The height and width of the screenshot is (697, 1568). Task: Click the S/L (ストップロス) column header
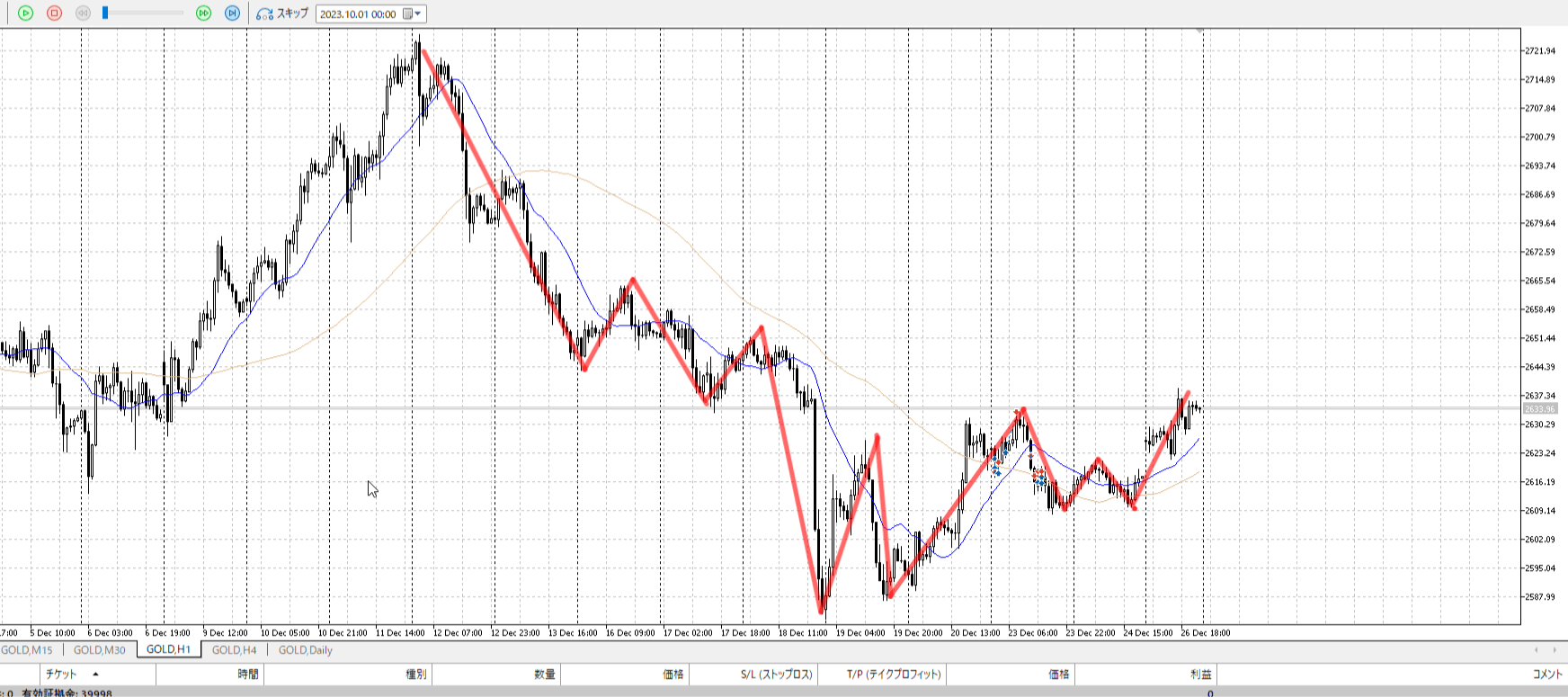coord(776,675)
